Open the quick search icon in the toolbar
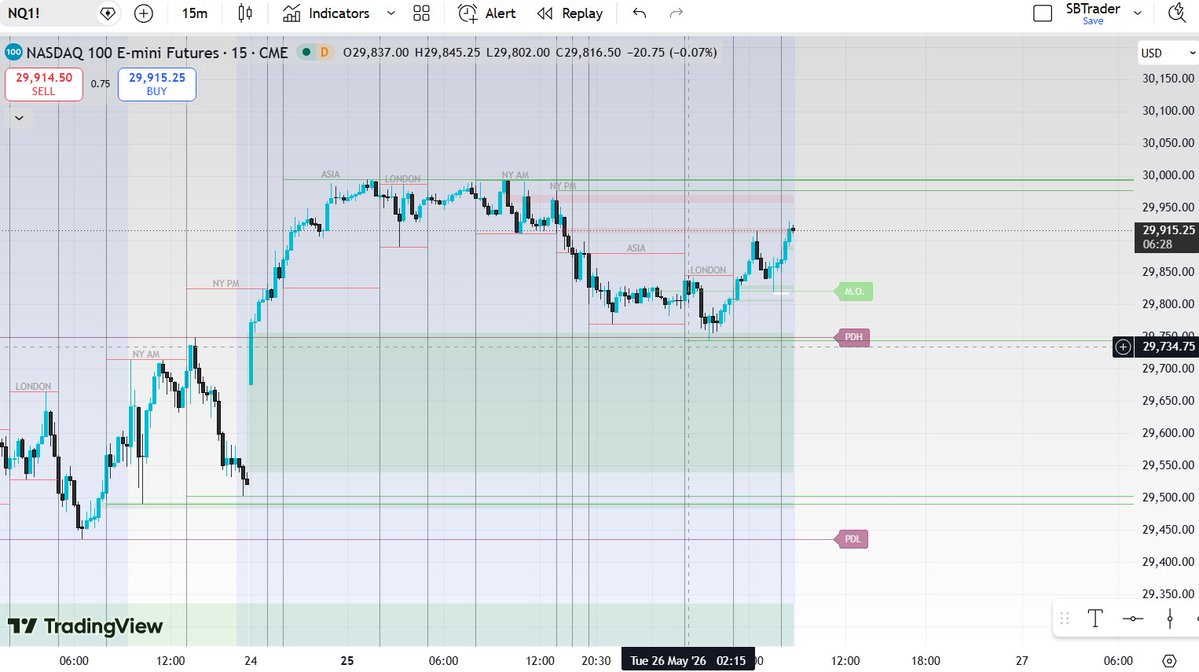Image resolution: width=1199 pixels, height=672 pixels. 1178,13
